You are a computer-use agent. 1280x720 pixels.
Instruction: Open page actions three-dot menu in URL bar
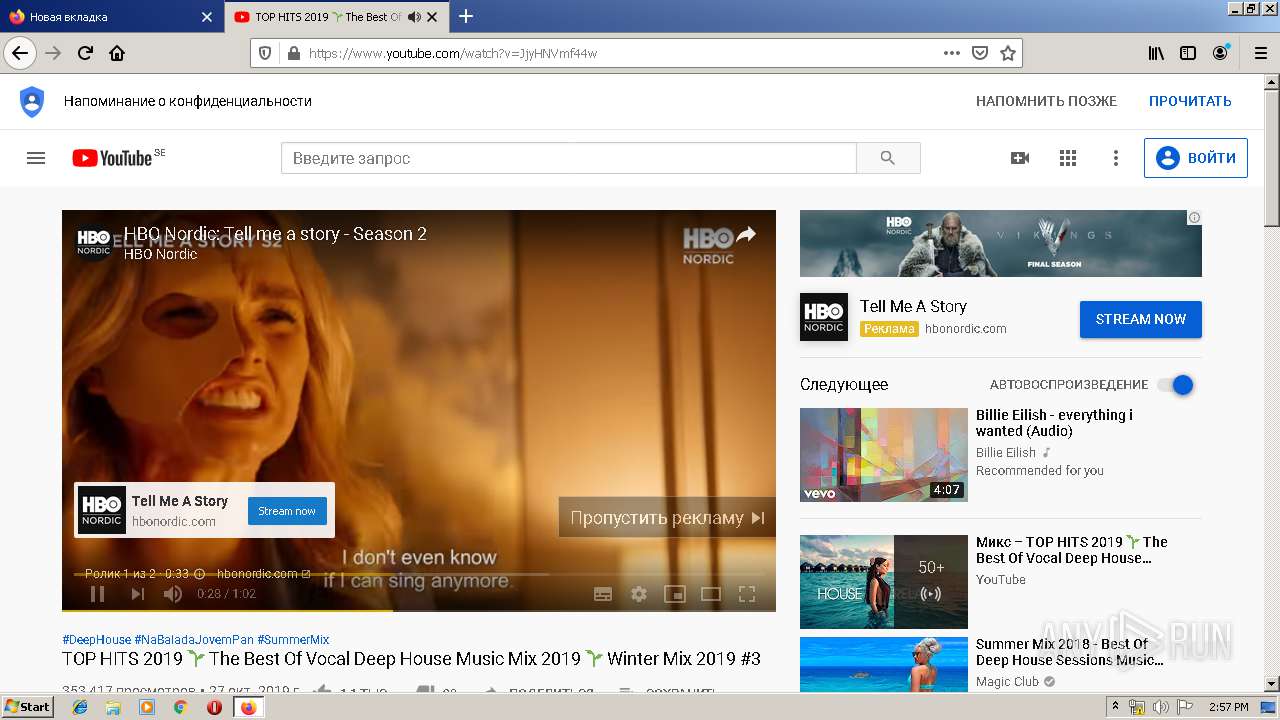[x=952, y=53]
